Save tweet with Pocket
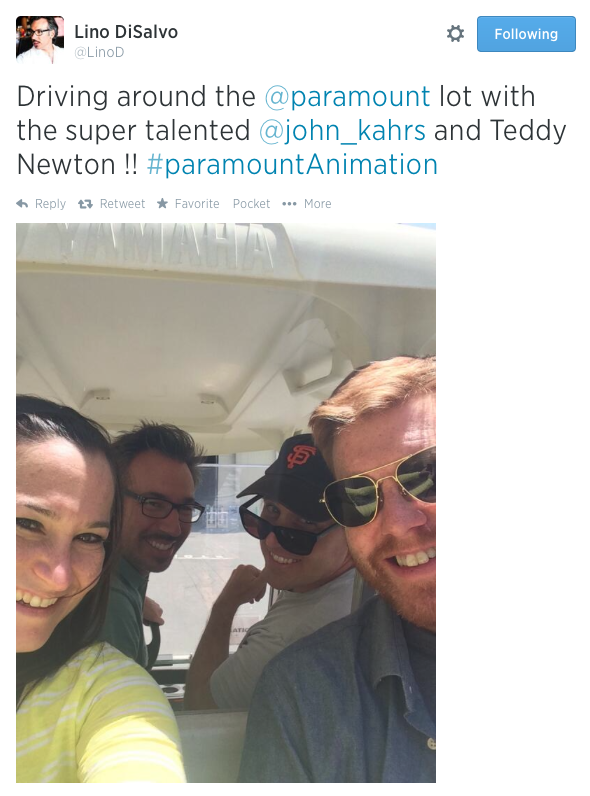This screenshot has height=796, width=590. [251, 204]
